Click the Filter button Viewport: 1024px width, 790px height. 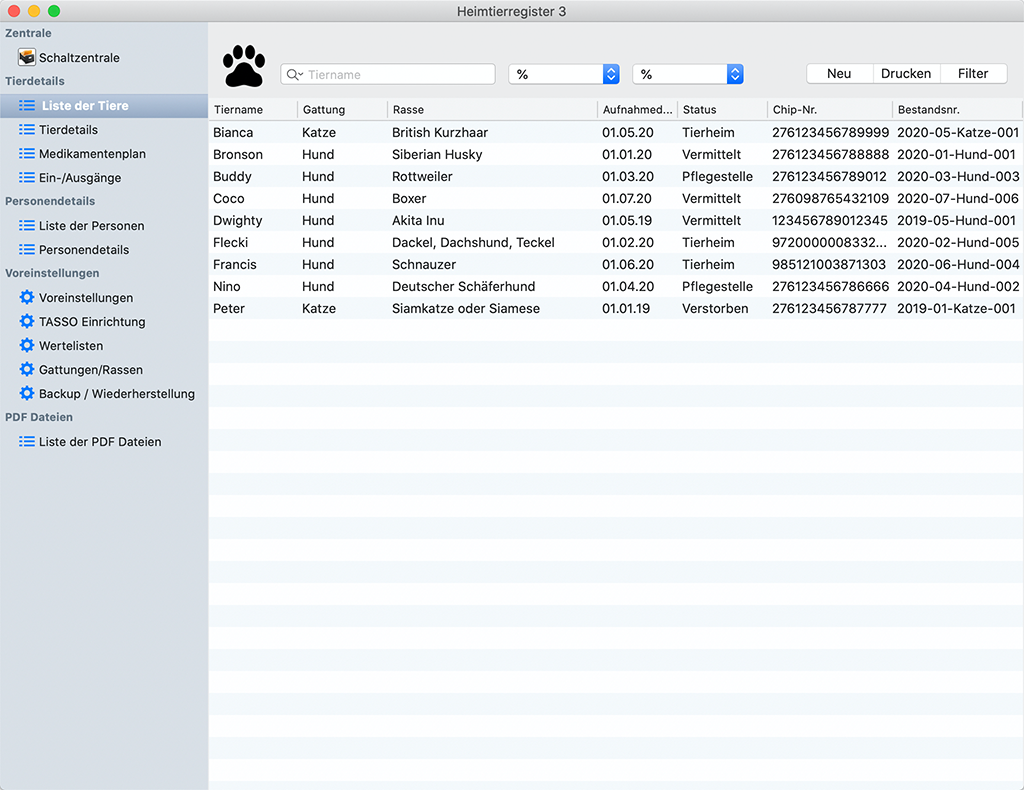[x=973, y=74]
